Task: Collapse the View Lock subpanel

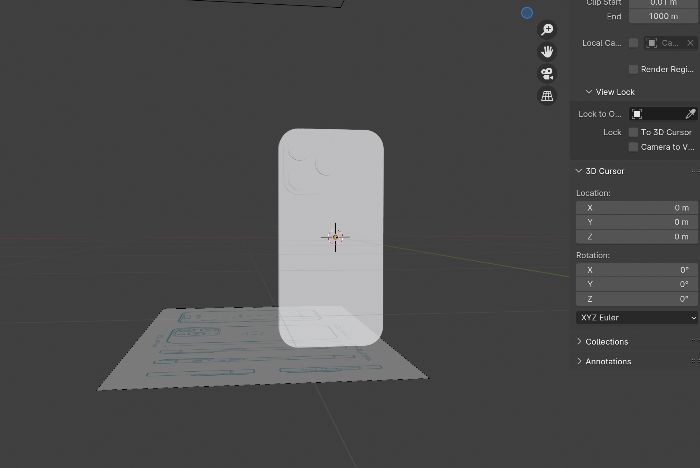Action: (589, 92)
